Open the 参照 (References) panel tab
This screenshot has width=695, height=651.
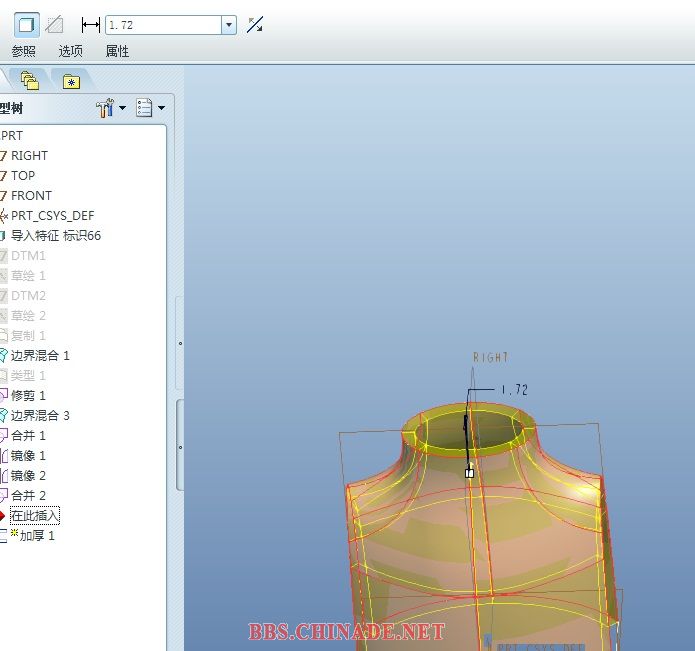point(23,51)
